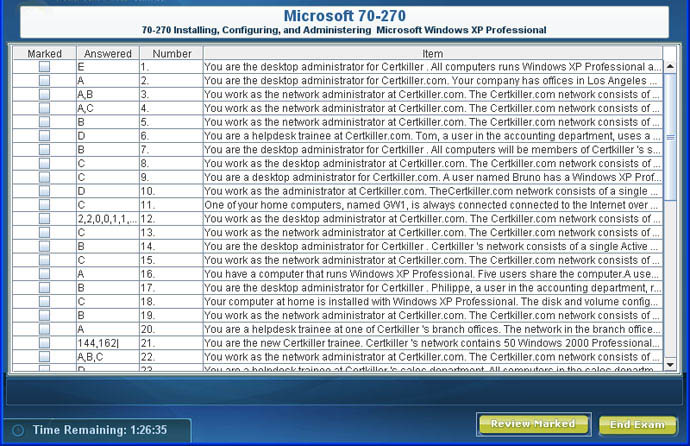This screenshot has width=690, height=446.
Task: Select question 10 about TheCertkiller.com network
Action: 433,191
